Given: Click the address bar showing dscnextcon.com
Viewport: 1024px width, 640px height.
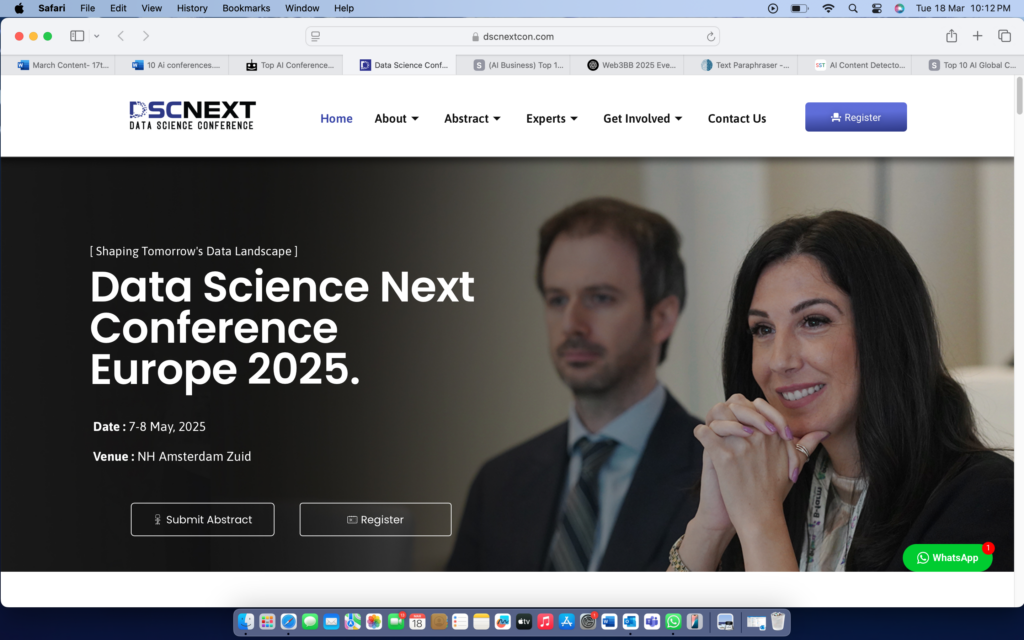Looking at the screenshot, I should 513,37.
